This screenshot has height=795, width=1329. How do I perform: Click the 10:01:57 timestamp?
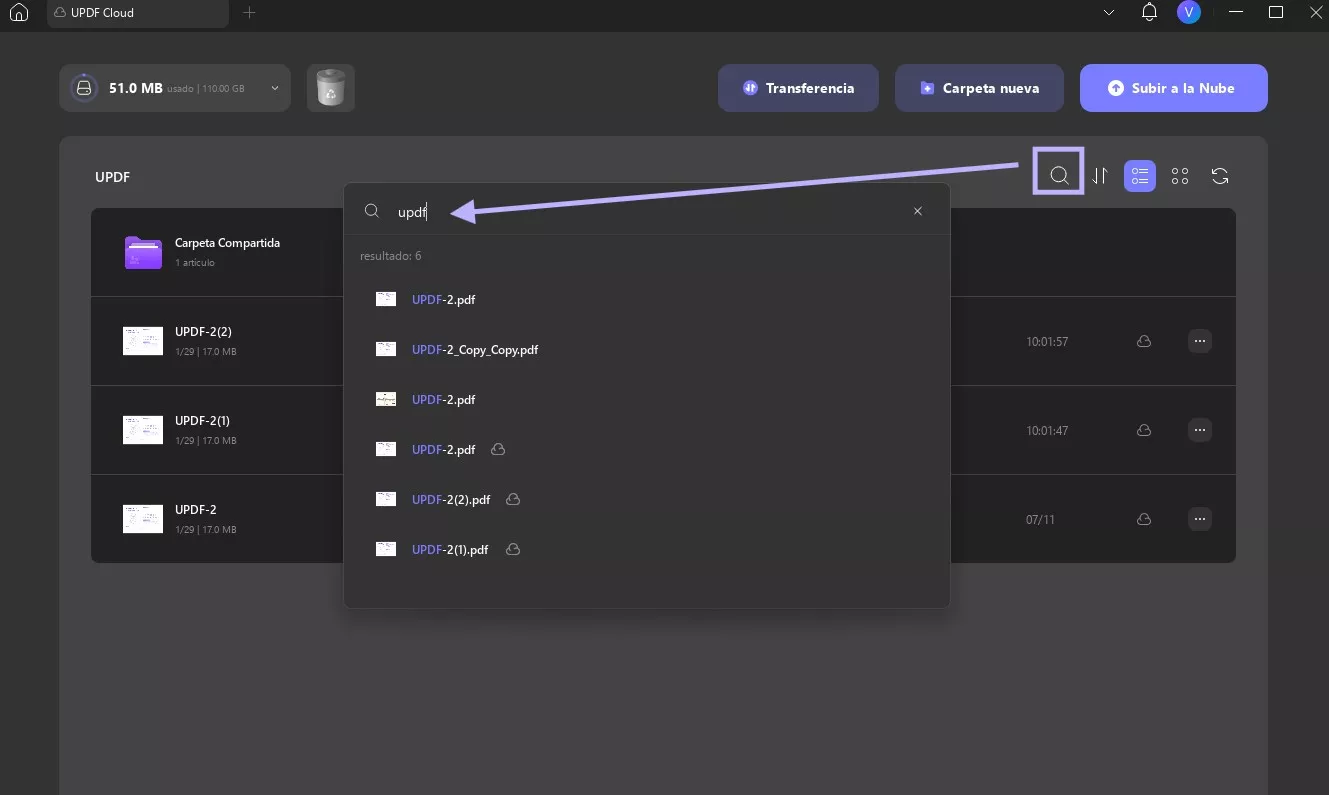(1047, 342)
